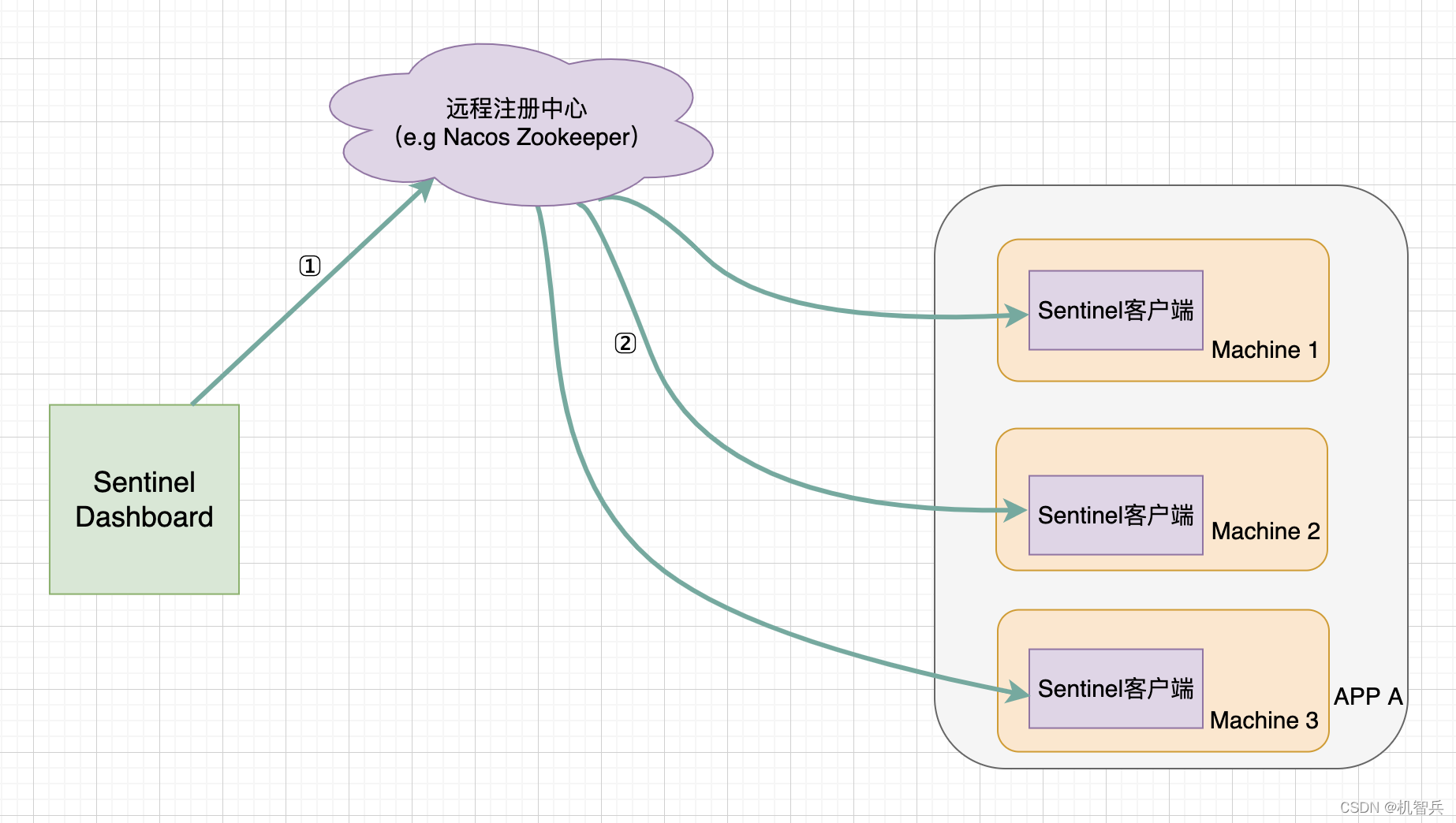Click the remote registry center cloud shape
Viewport: 1456px width, 823px height.
[521, 125]
